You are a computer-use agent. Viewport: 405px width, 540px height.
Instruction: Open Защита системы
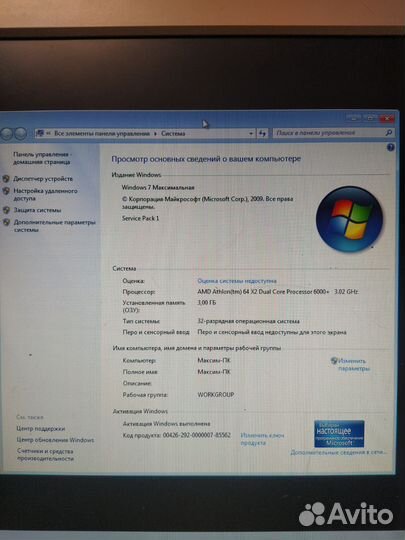37,210
